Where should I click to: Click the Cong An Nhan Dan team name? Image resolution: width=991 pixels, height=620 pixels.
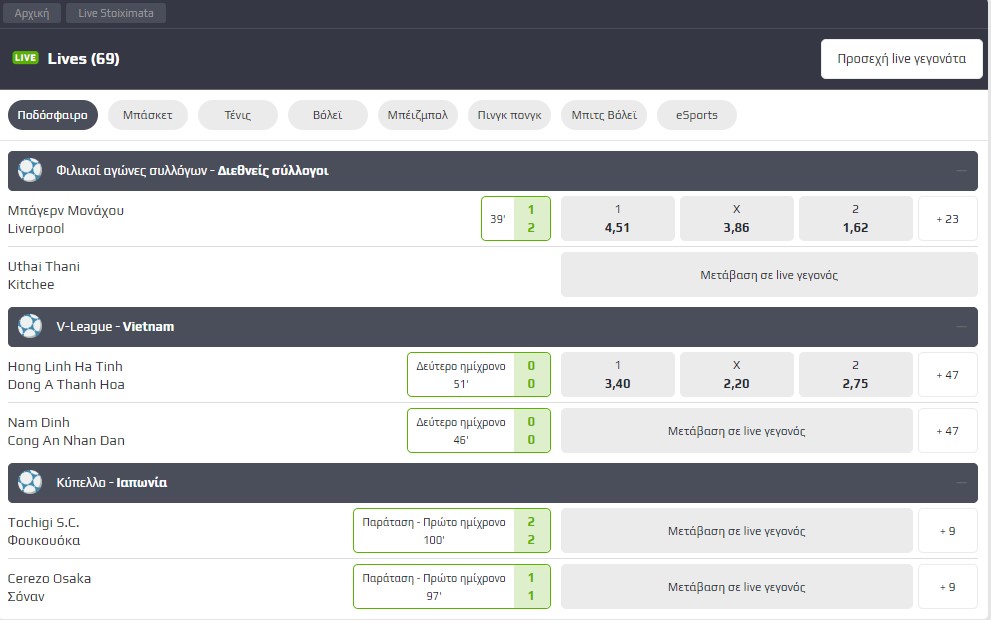66,441
